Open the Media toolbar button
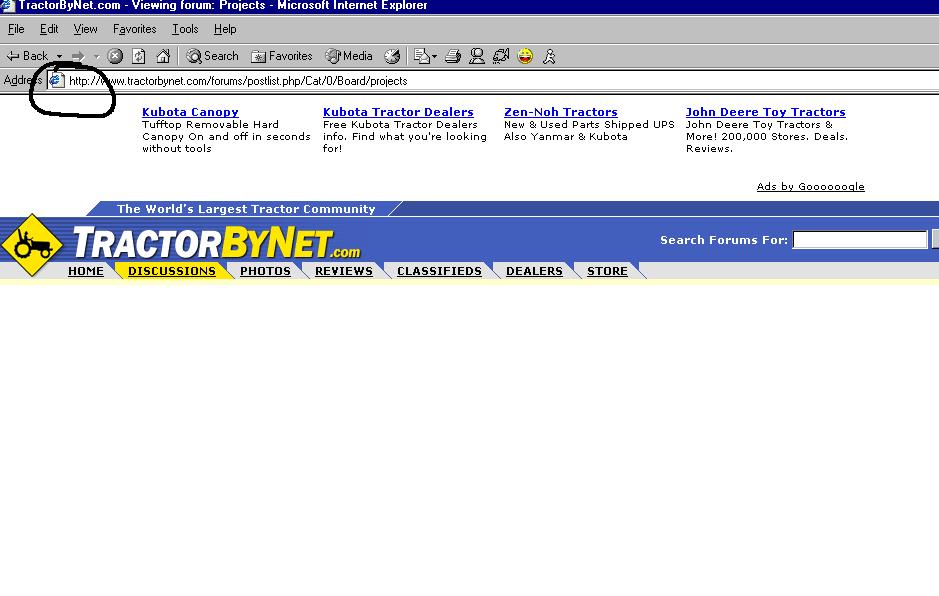Image resolution: width=939 pixels, height=596 pixels. coord(349,56)
